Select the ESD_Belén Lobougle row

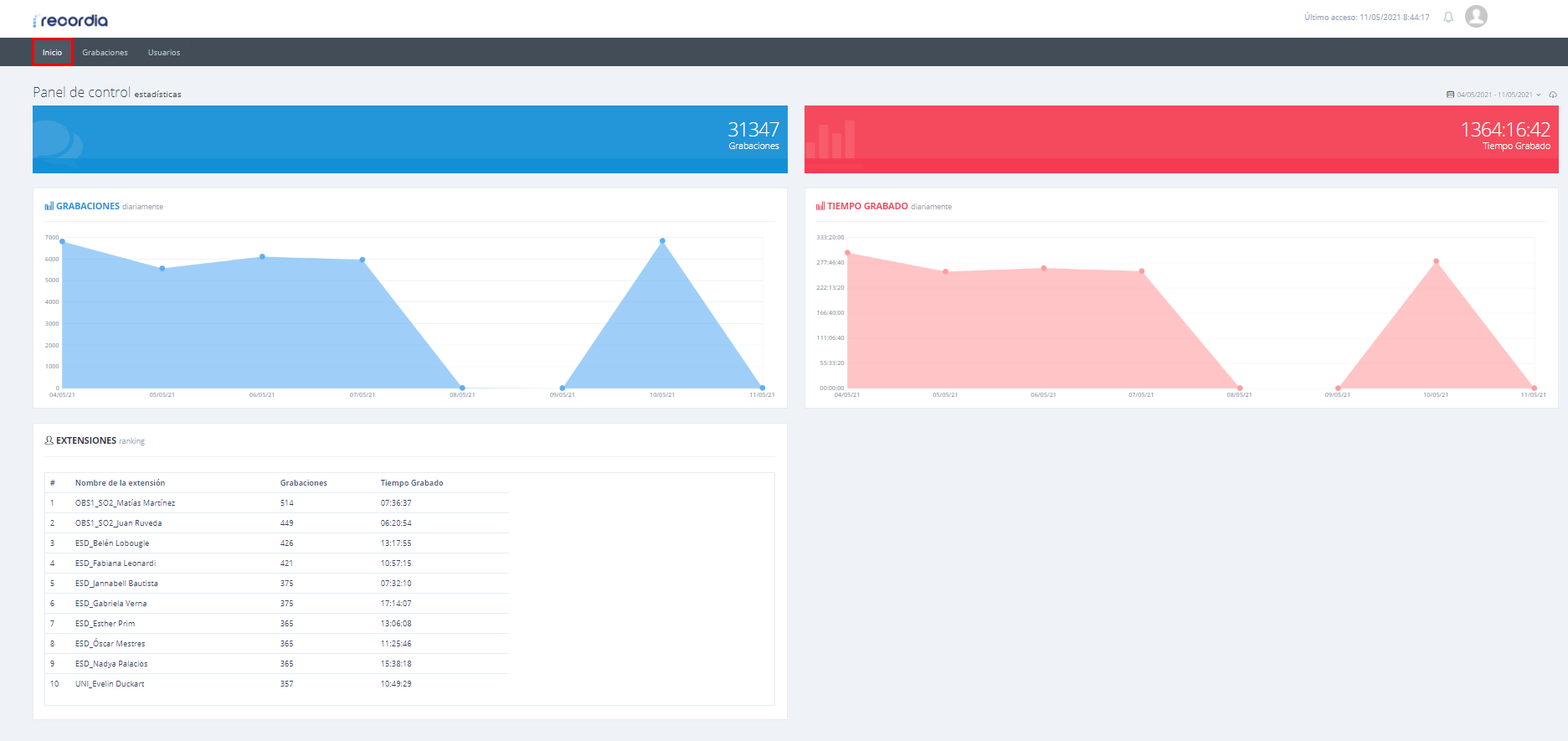(x=276, y=543)
